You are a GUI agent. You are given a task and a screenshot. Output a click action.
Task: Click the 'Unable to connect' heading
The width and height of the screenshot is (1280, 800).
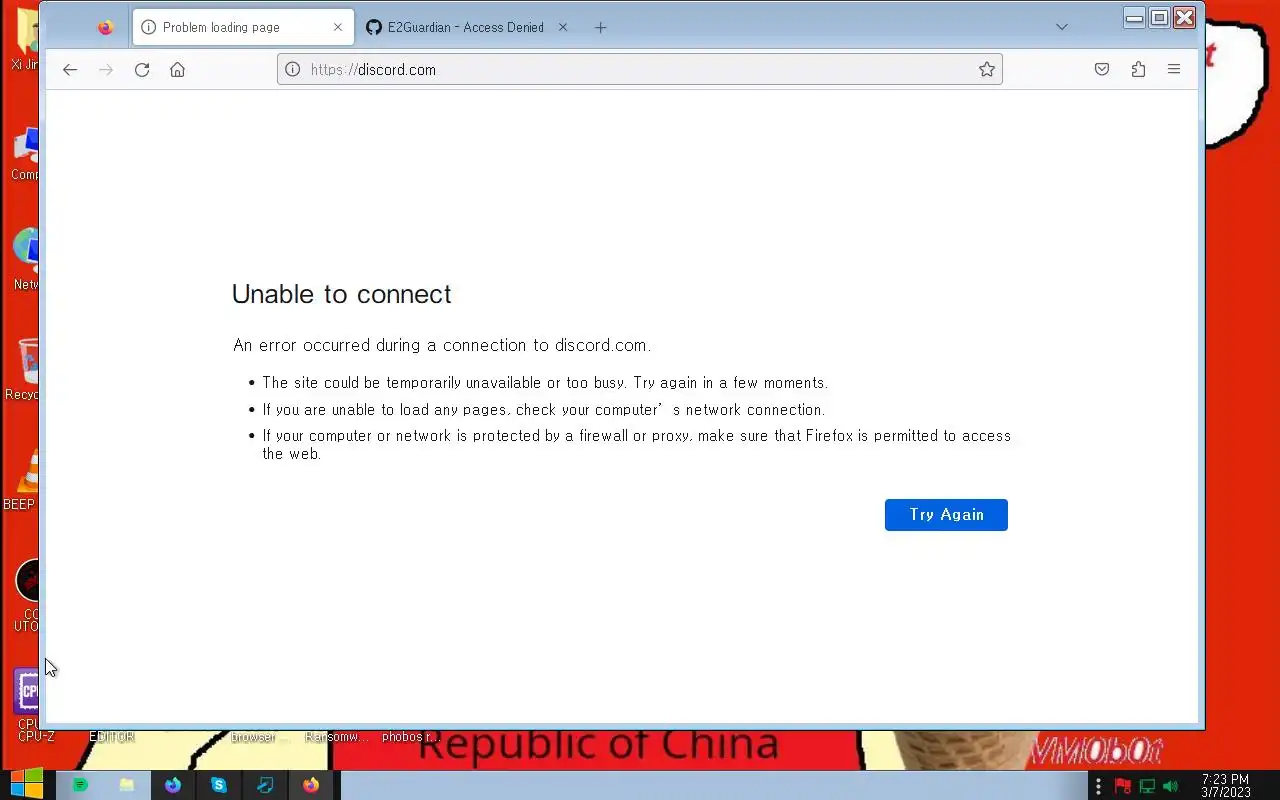coord(341,294)
